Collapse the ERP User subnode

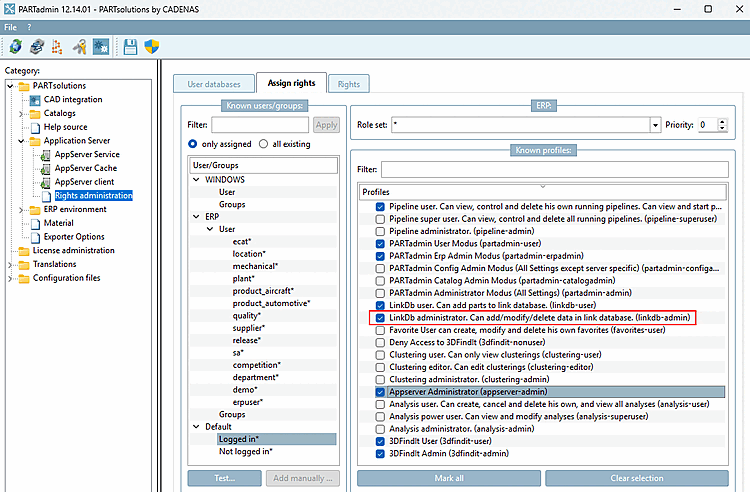coord(210,229)
